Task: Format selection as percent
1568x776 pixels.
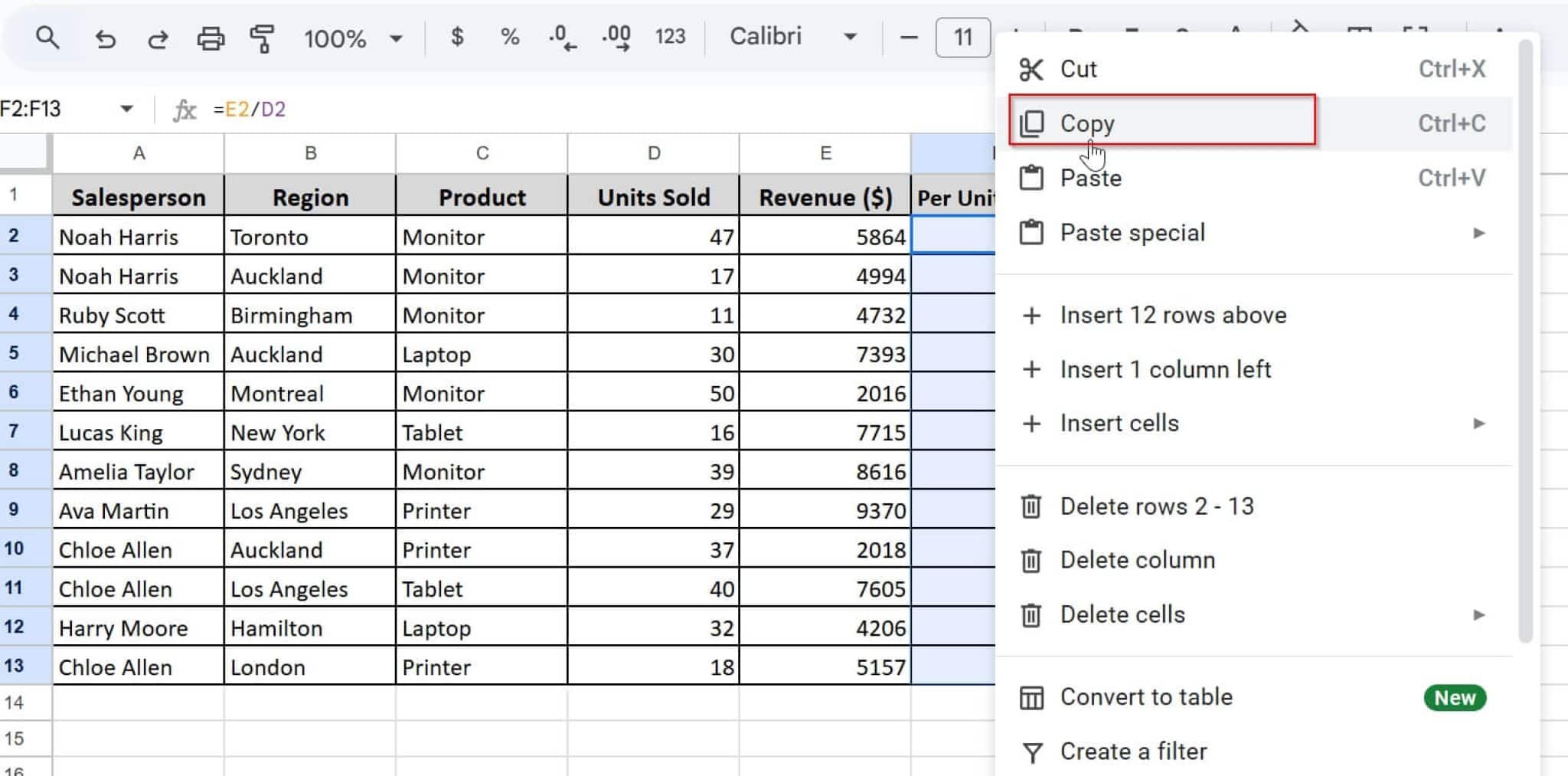Action: (x=509, y=37)
